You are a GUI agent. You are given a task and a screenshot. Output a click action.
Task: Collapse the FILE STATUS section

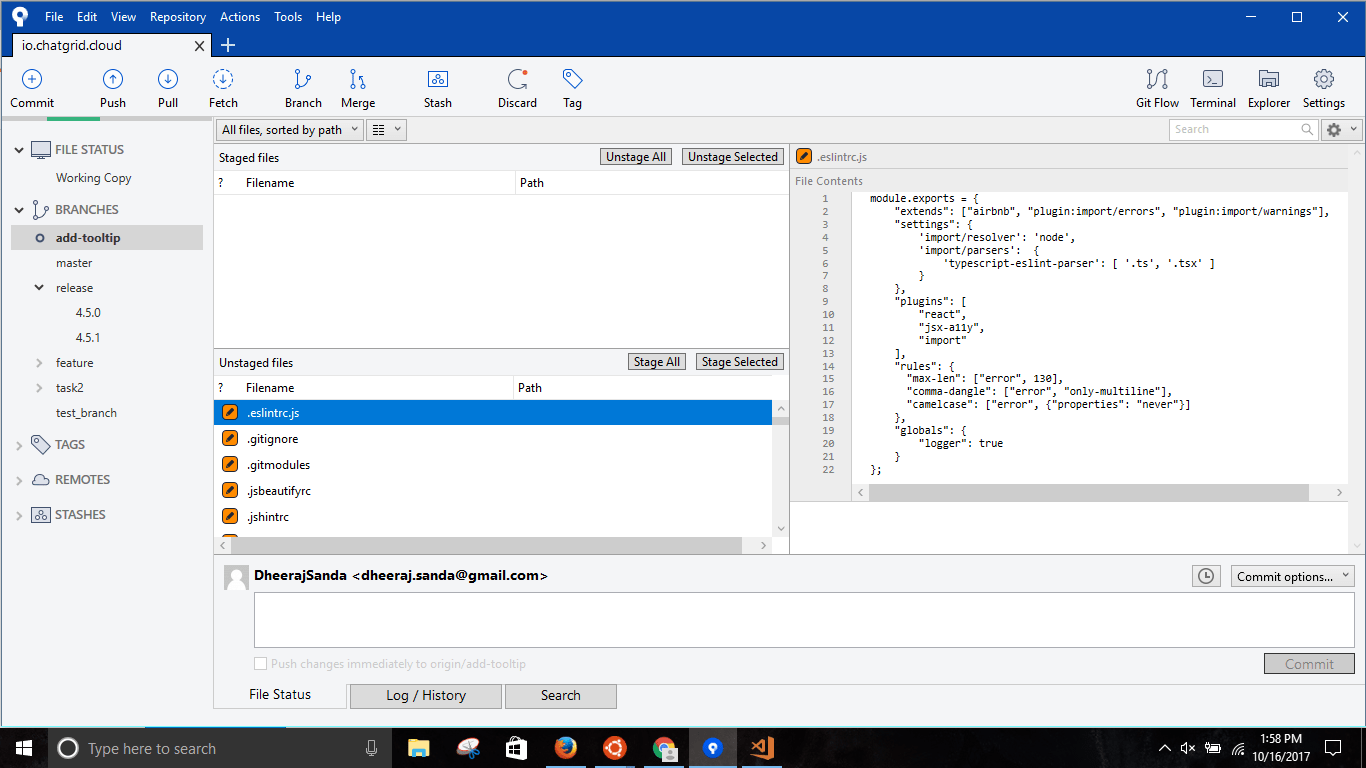(x=18, y=150)
